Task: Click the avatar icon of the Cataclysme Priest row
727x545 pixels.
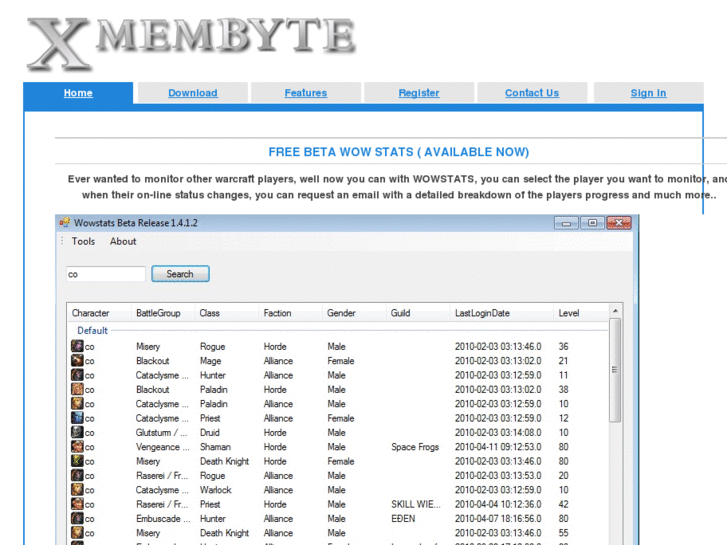Action: click(77, 418)
